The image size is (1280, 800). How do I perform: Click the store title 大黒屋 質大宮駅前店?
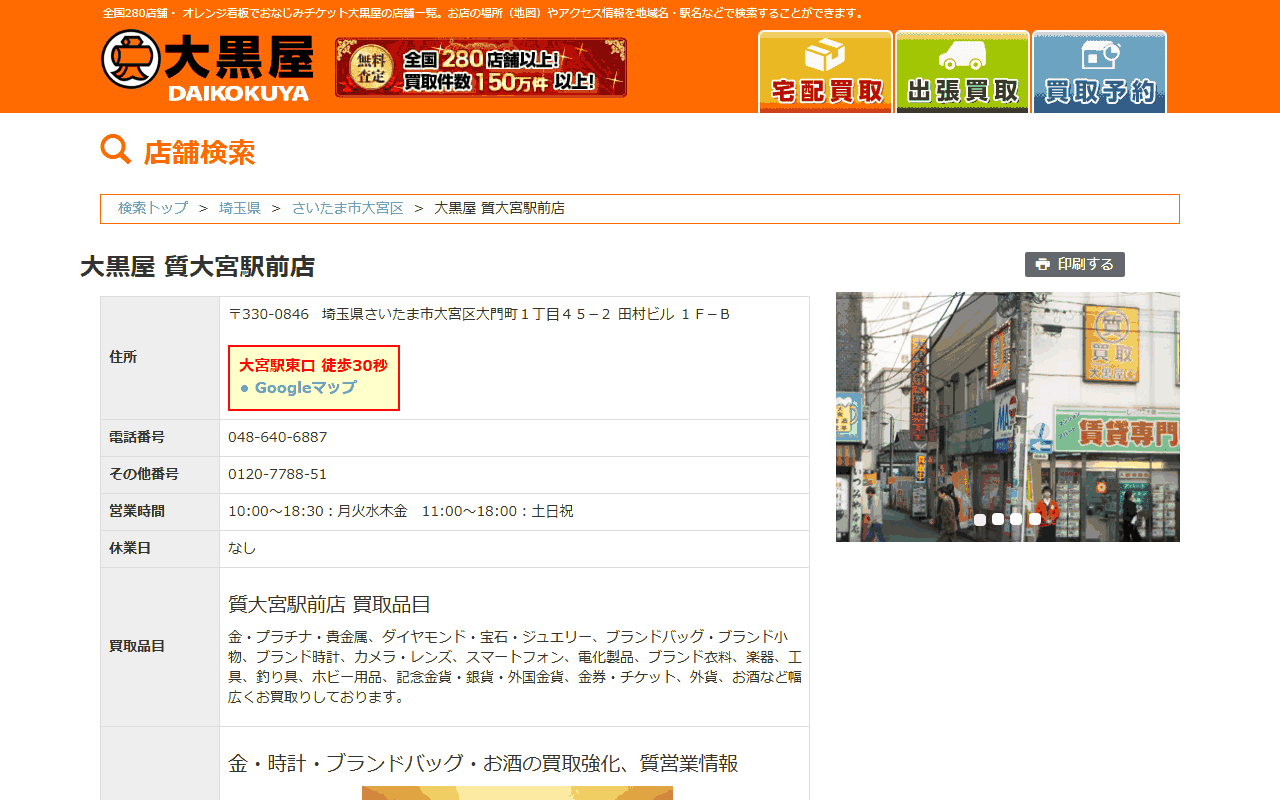tap(198, 267)
